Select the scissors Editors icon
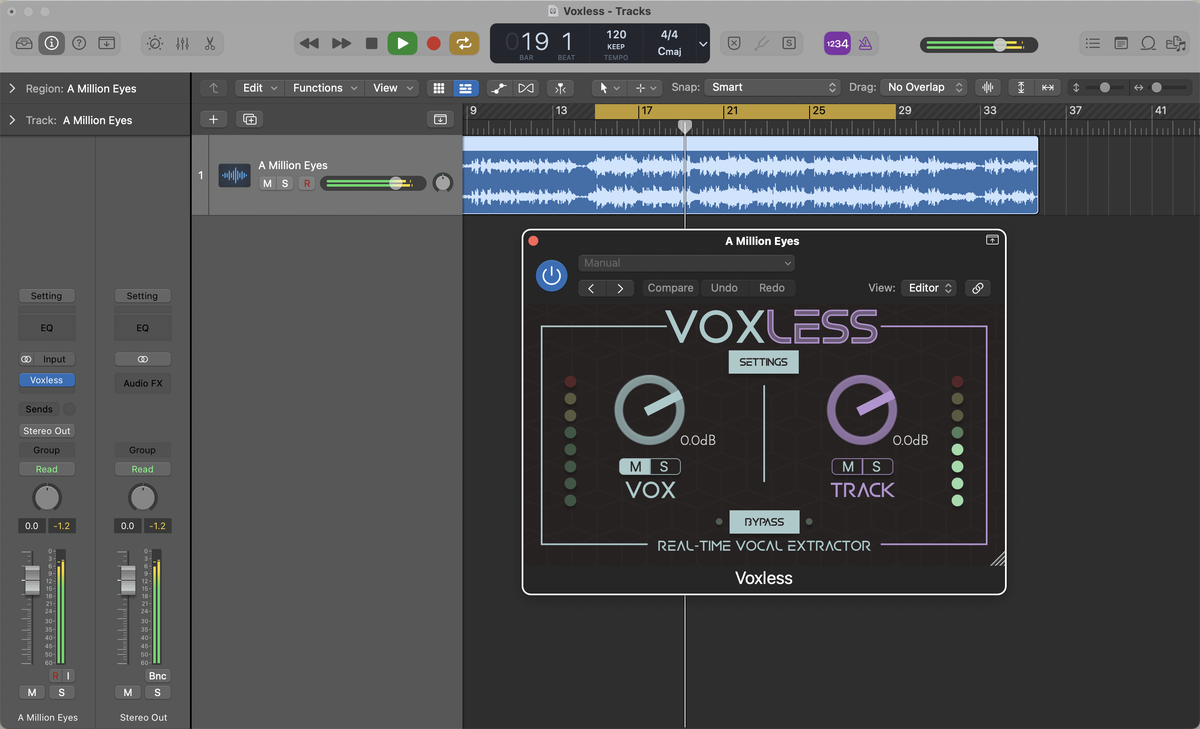This screenshot has width=1200, height=729. pyautogui.click(x=210, y=44)
